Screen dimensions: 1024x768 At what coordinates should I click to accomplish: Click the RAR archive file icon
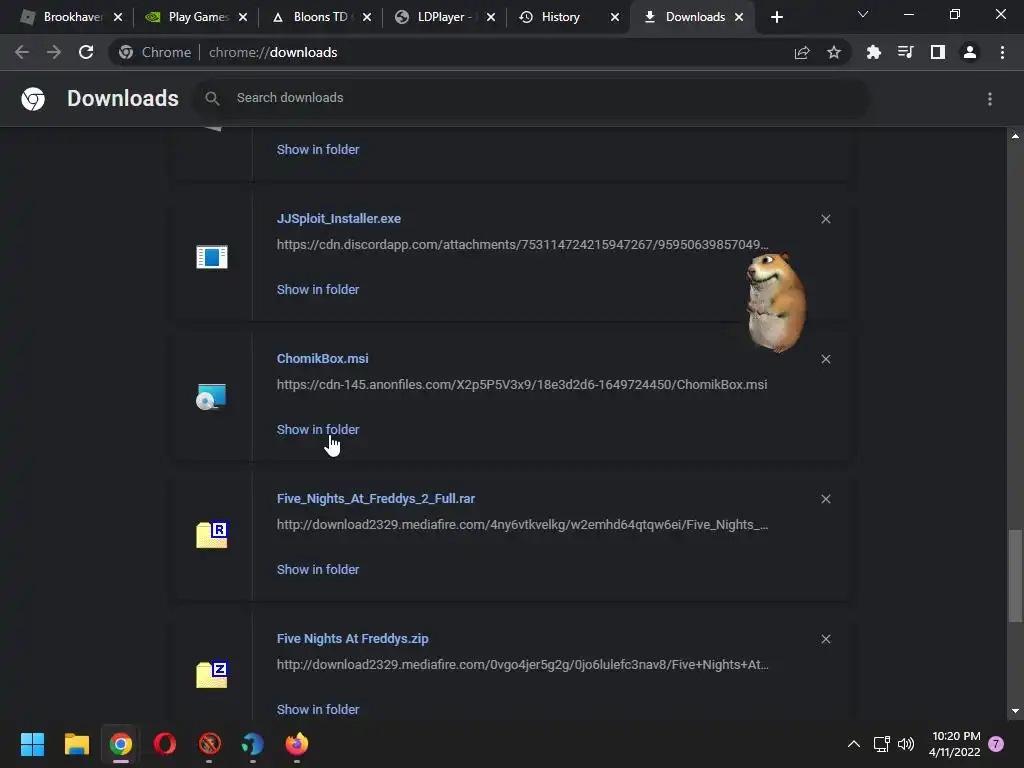(212, 535)
